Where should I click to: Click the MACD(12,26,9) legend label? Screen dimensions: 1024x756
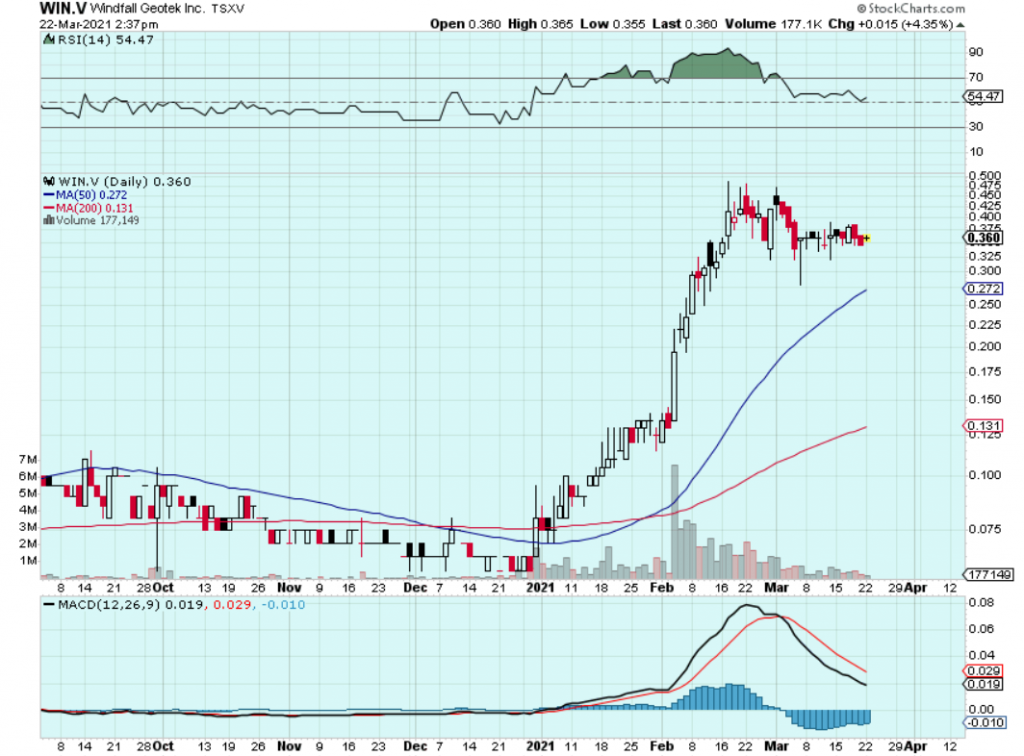click(x=108, y=605)
